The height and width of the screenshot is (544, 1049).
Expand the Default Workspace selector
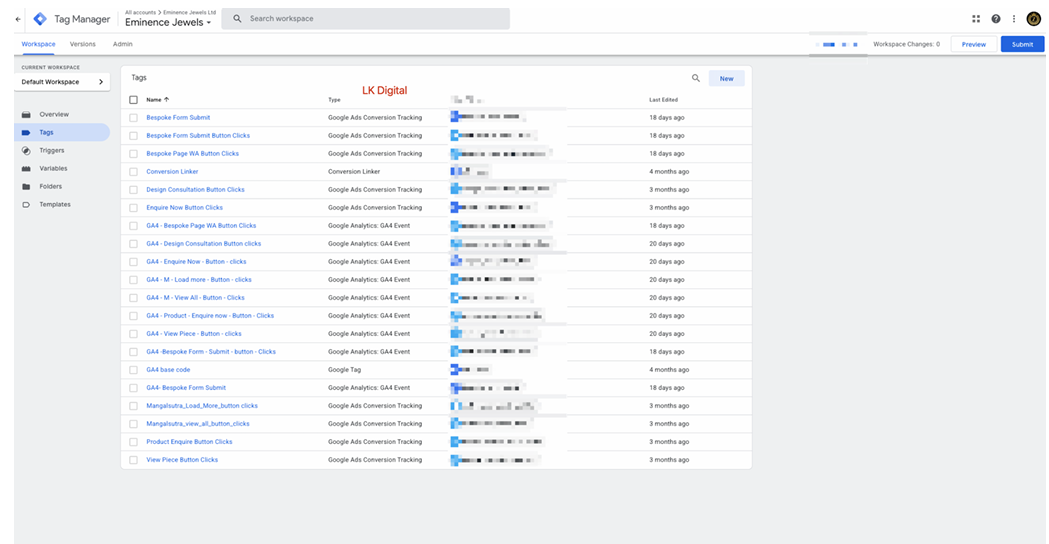62,82
